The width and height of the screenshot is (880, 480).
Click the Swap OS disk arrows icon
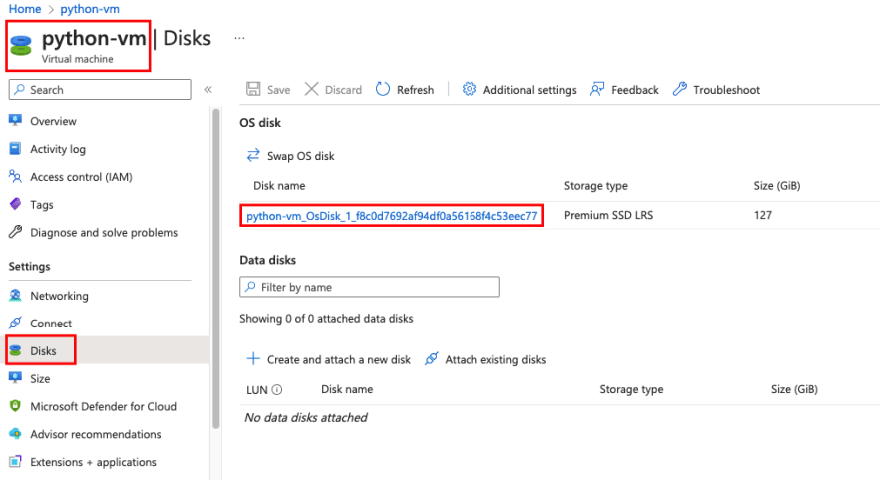(x=253, y=155)
